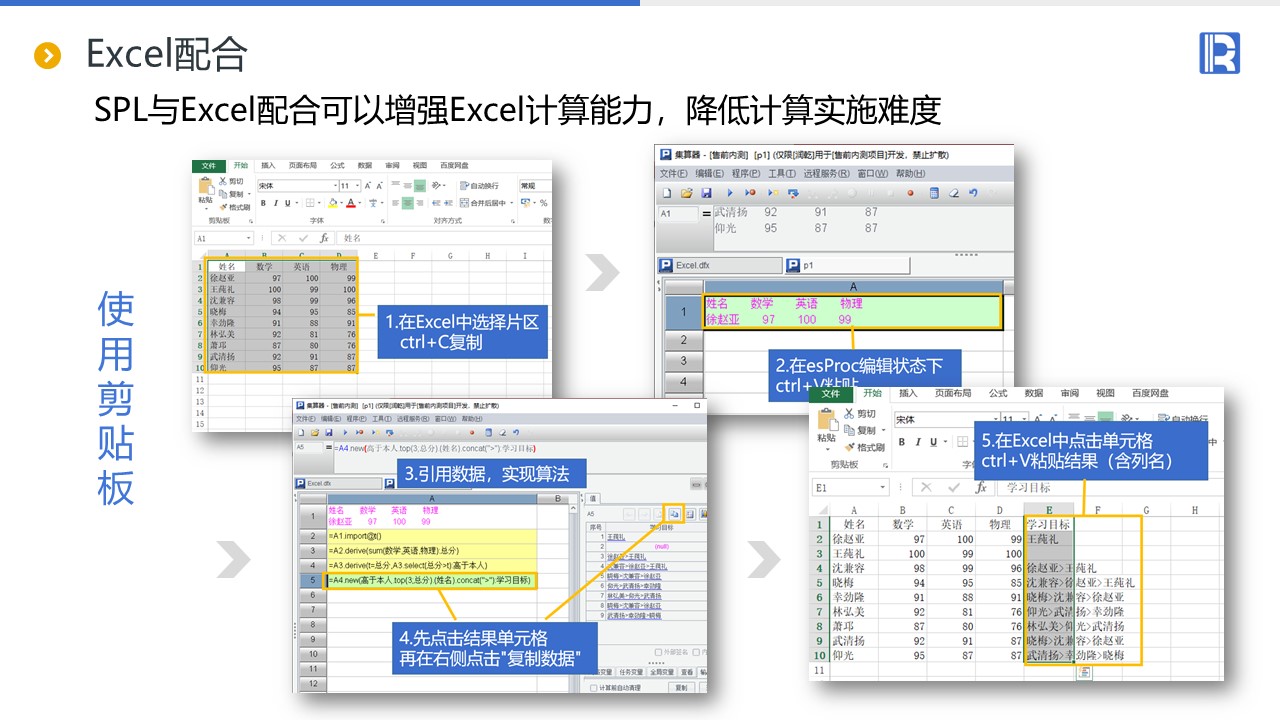Click calculator icon in esProc window showing A1
This screenshot has width=1280, height=720.
(934, 193)
